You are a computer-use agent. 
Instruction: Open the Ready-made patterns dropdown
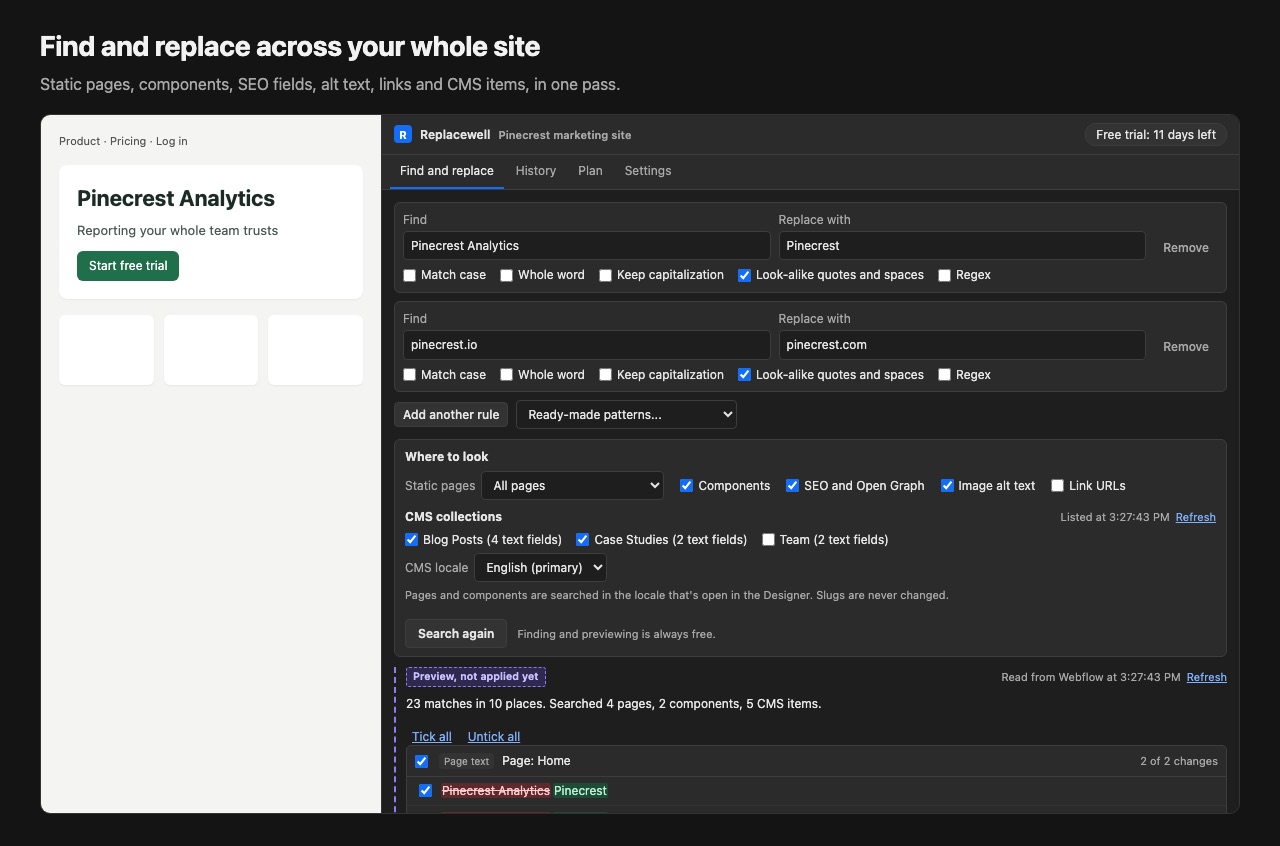pyautogui.click(x=626, y=415)
